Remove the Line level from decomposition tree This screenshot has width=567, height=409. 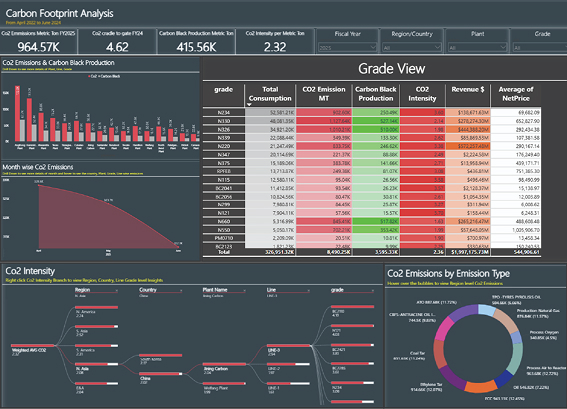coord(308,290)
